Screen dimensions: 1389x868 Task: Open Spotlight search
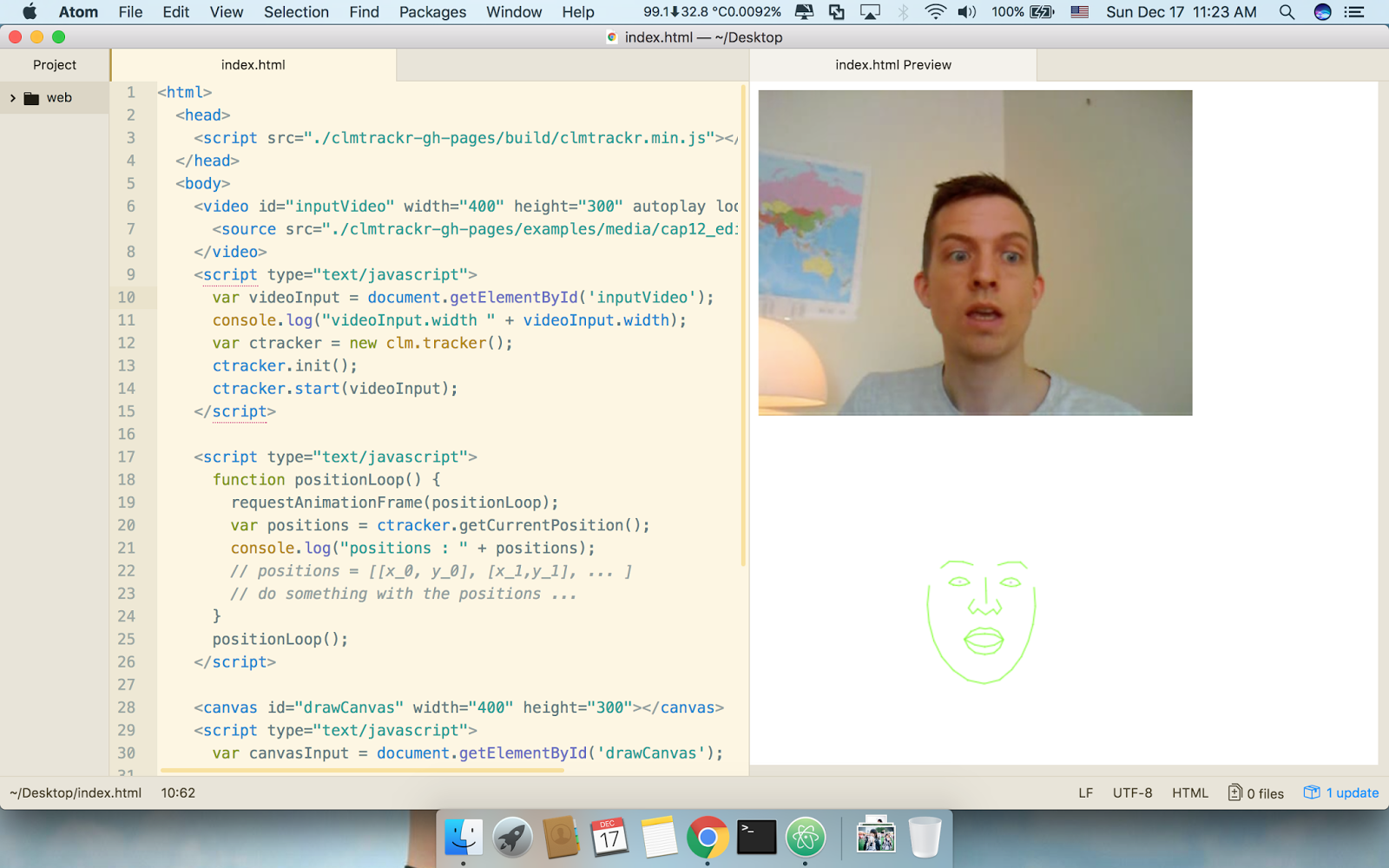1287,12
